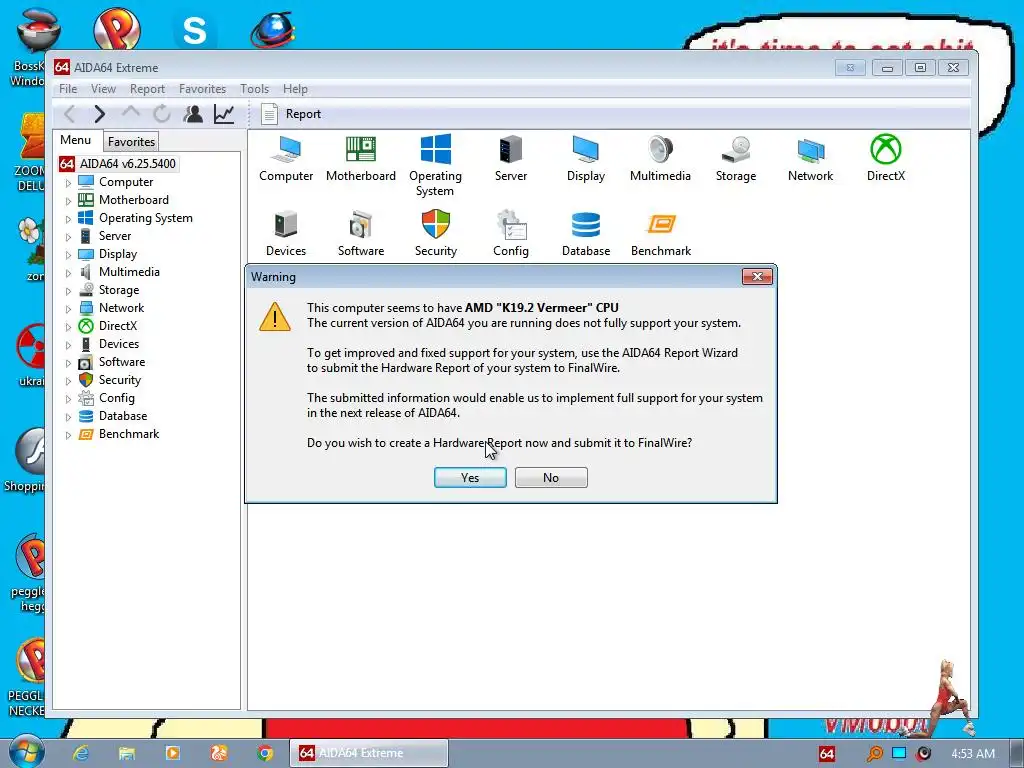Image resolution: width=1024 pixels, height=768 pixels.
Task: Open the Favorites menu in menu bar
Action: (x=202, y=89)
